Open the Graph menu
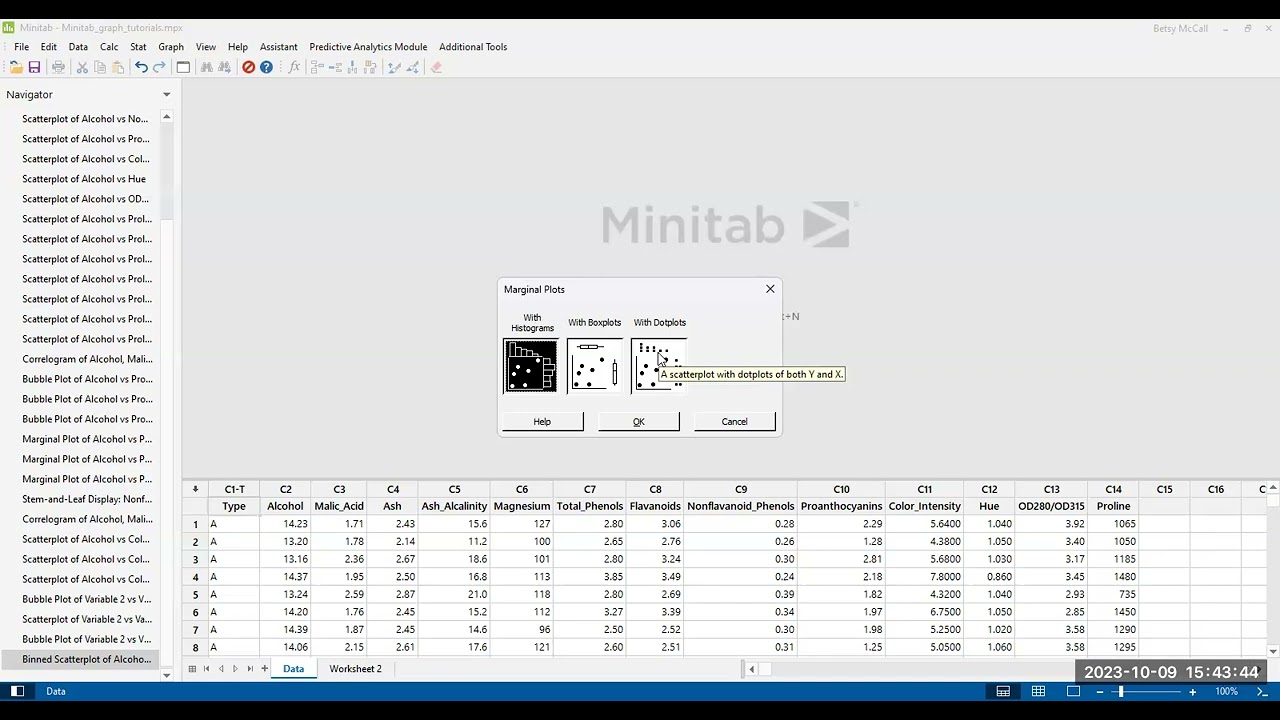 tap(171, 47)
